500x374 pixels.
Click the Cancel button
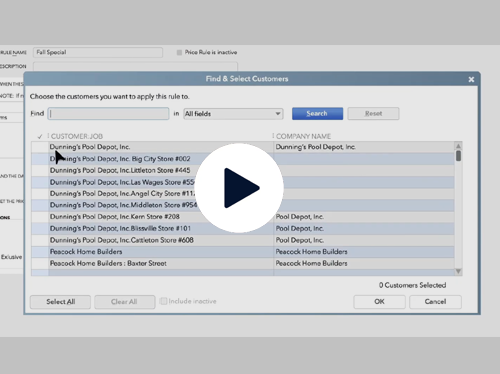(435, 302)
